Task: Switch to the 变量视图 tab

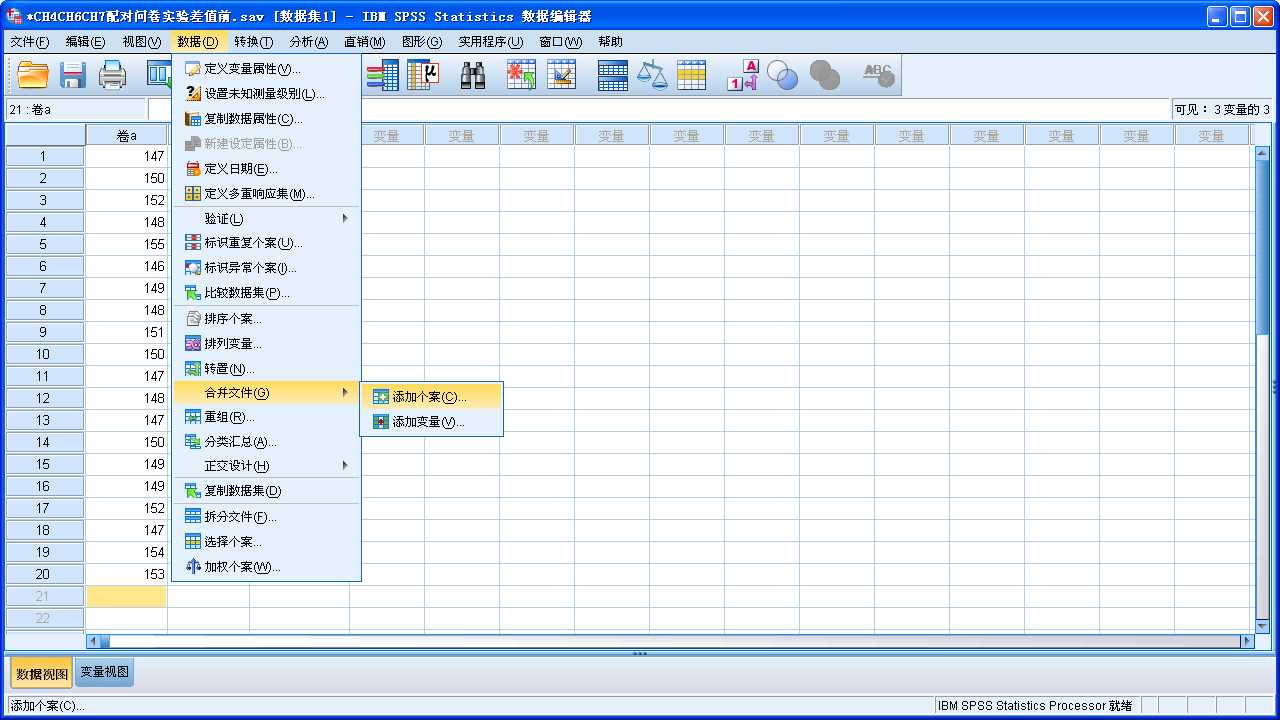Action: click(105, 672)
